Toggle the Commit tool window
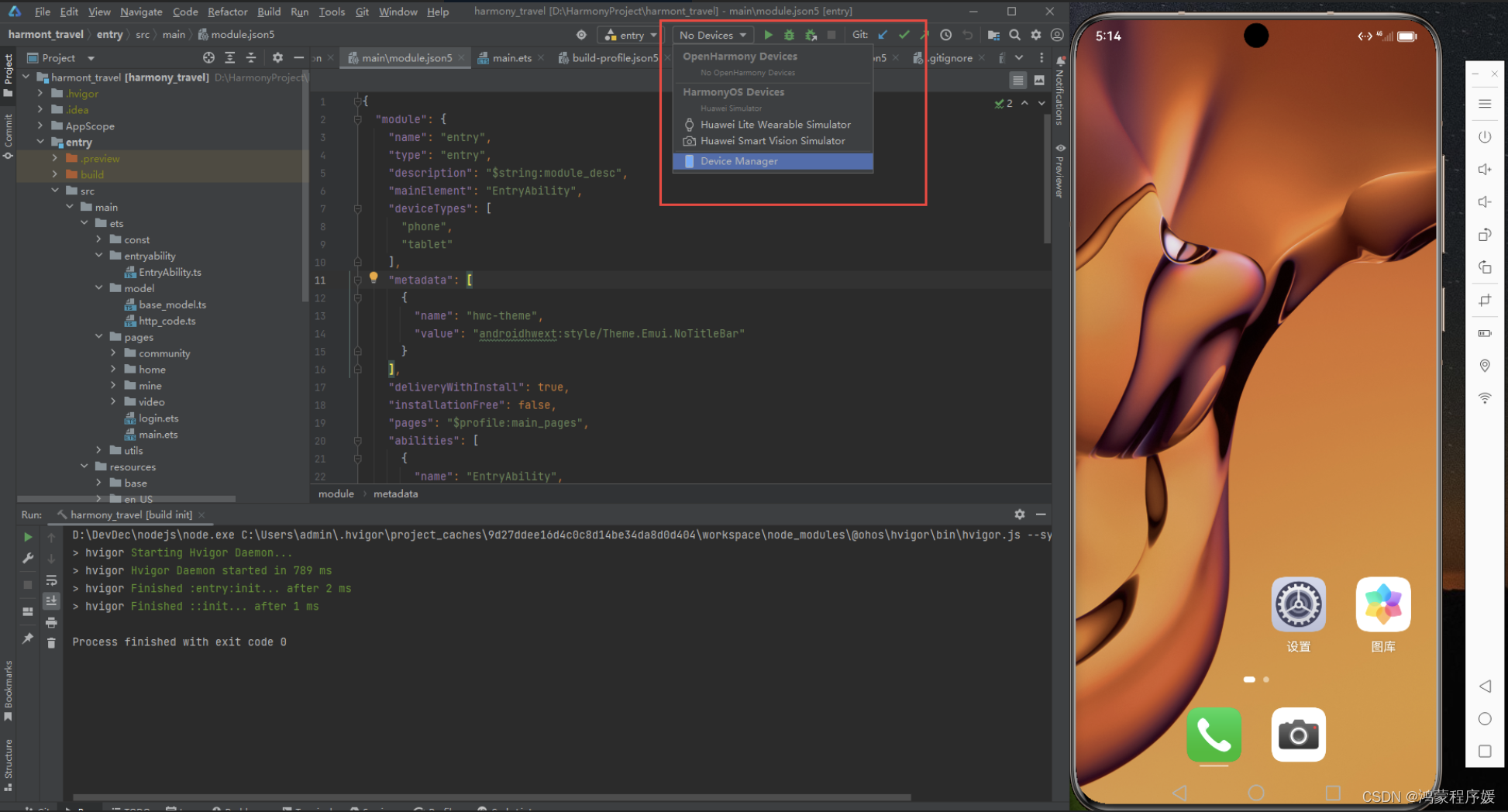This screenshot has height=812, width=1508. click(x=9, y=136)
